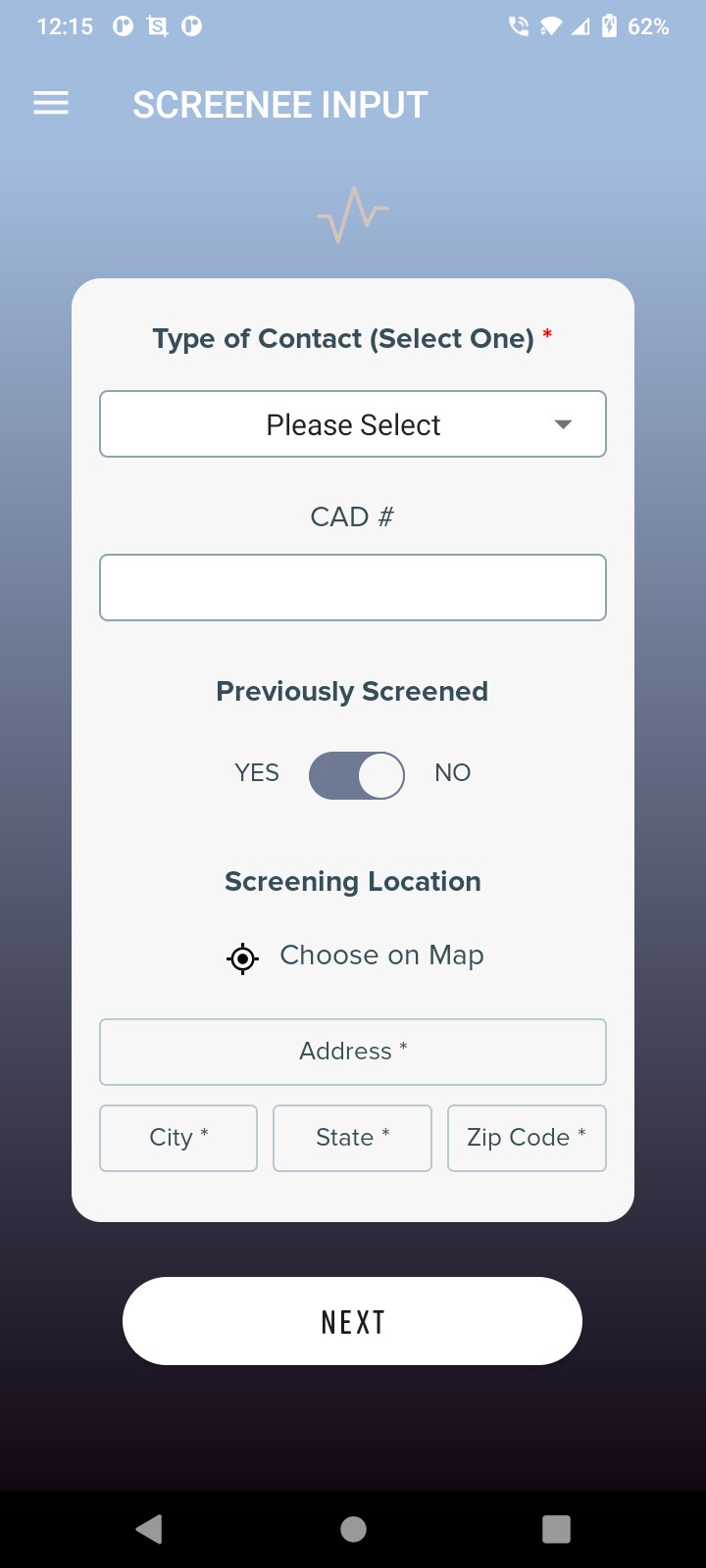Tap the location crosshair icon
Image resolution: width=706 pixels, height=1568 pixels.
coord(242,957)
